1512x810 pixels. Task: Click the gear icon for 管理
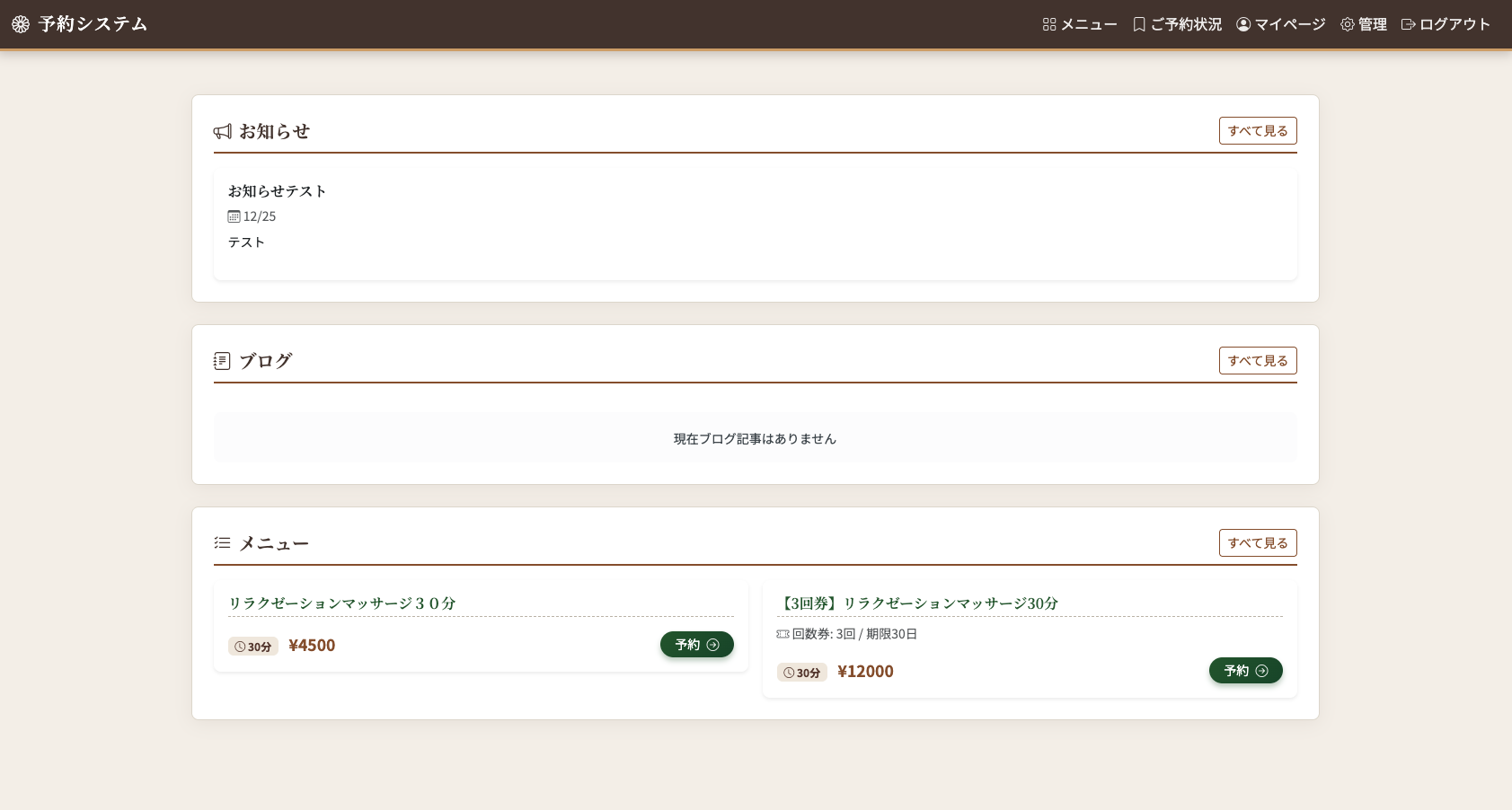click(1347, 24)
